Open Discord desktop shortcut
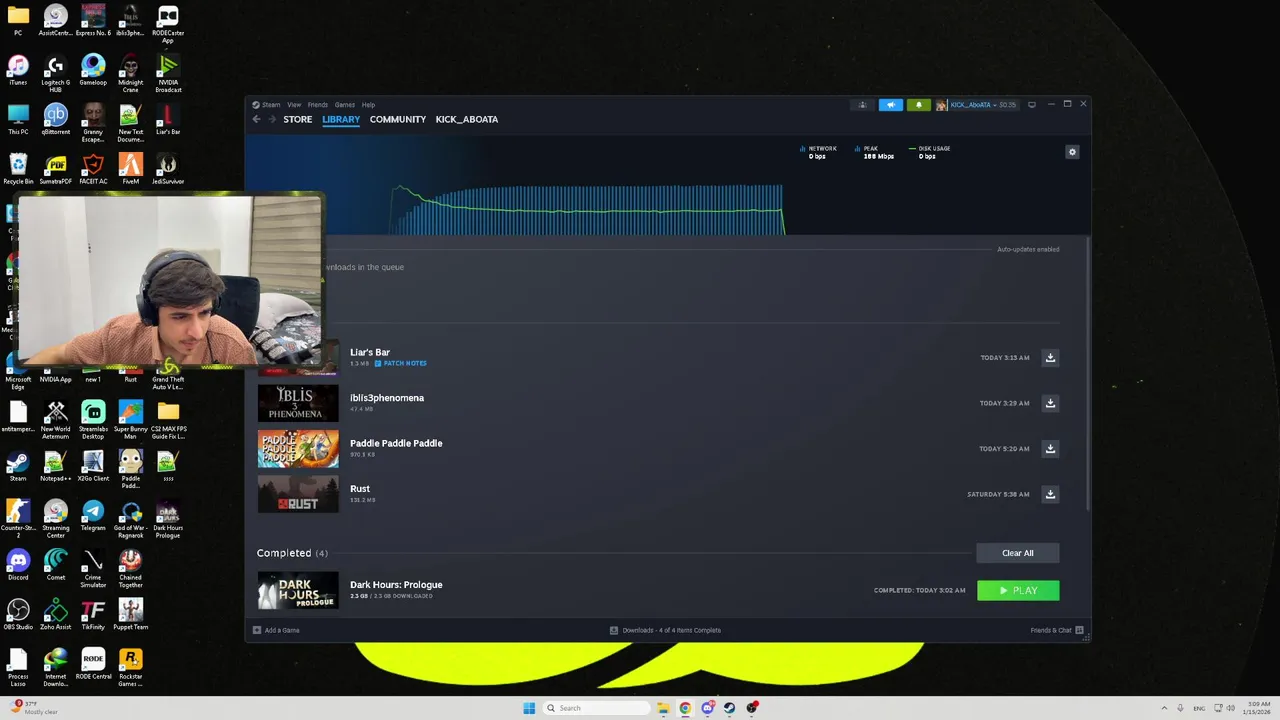This screenshot has width=1280, height=720. click(x=18, y=565)
